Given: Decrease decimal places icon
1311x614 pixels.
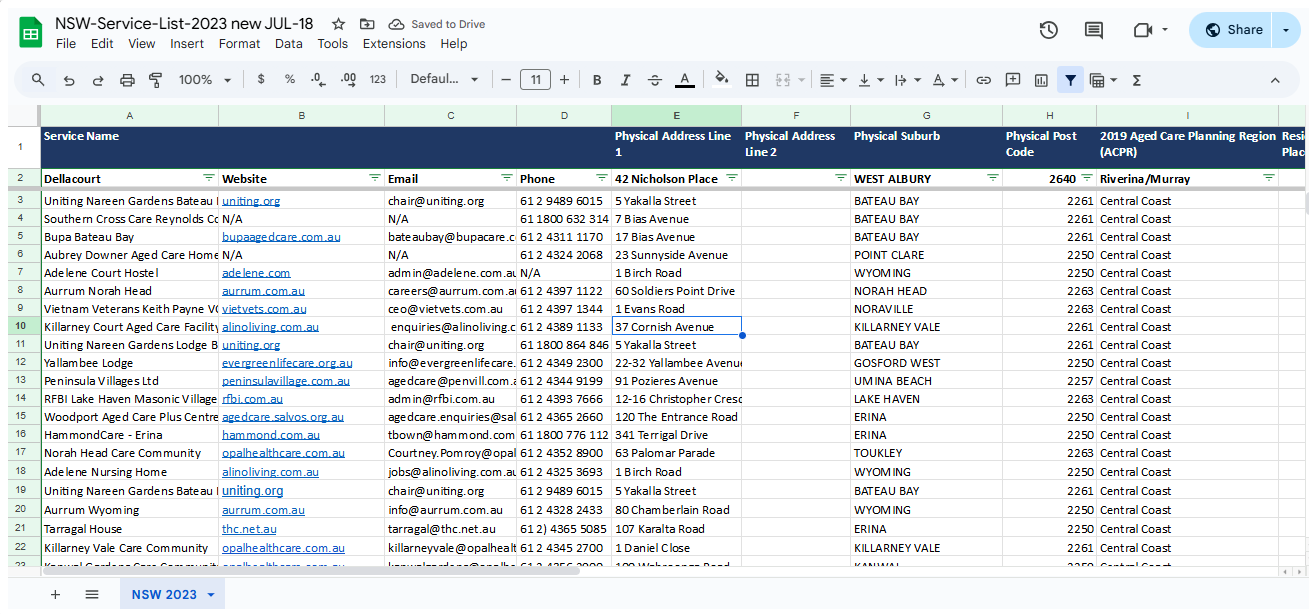Looking at the screenshot, I should pyautogui.click(x=319, y=80).
